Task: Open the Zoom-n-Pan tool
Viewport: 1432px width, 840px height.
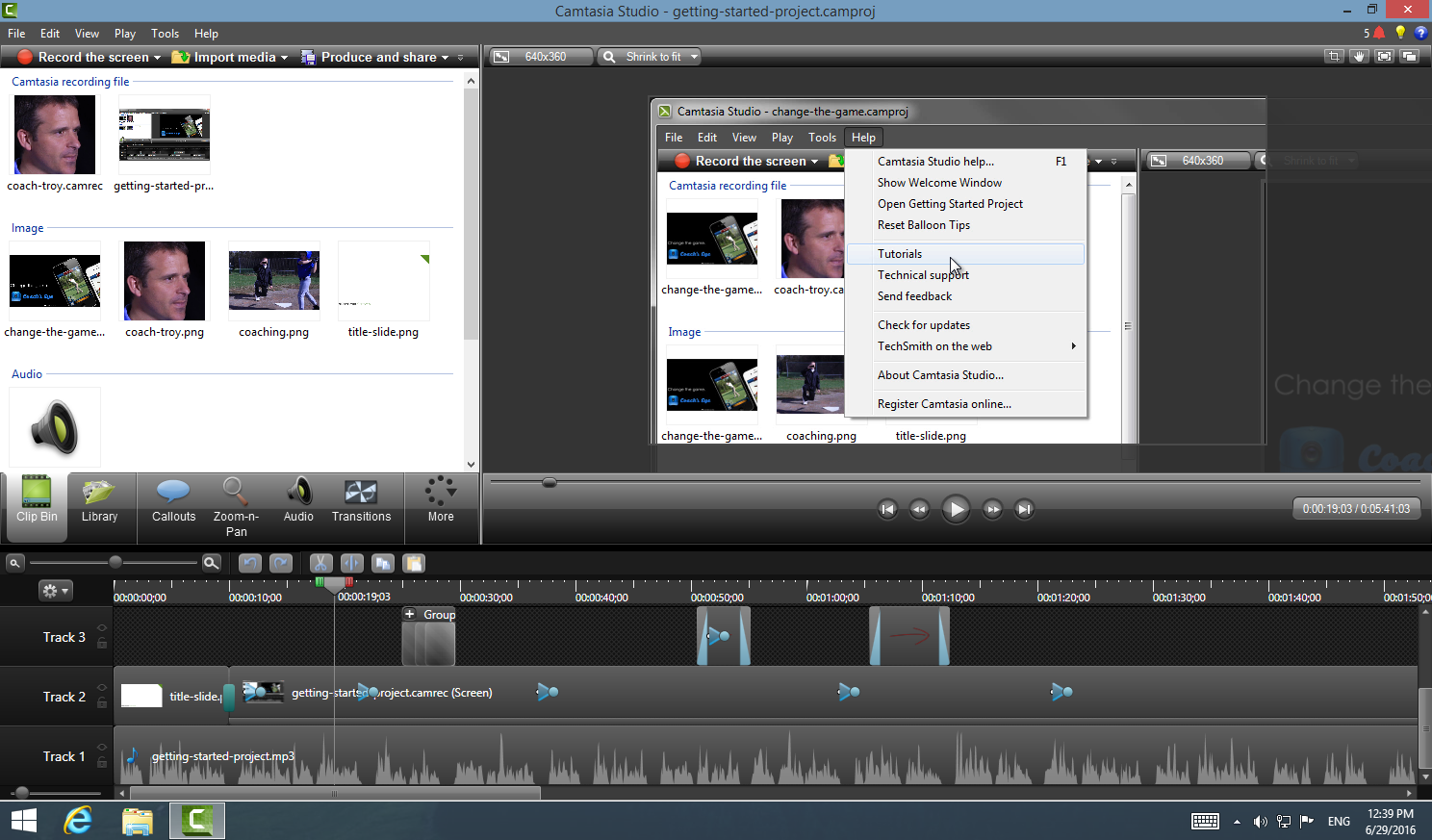Action: coord(236,506)
